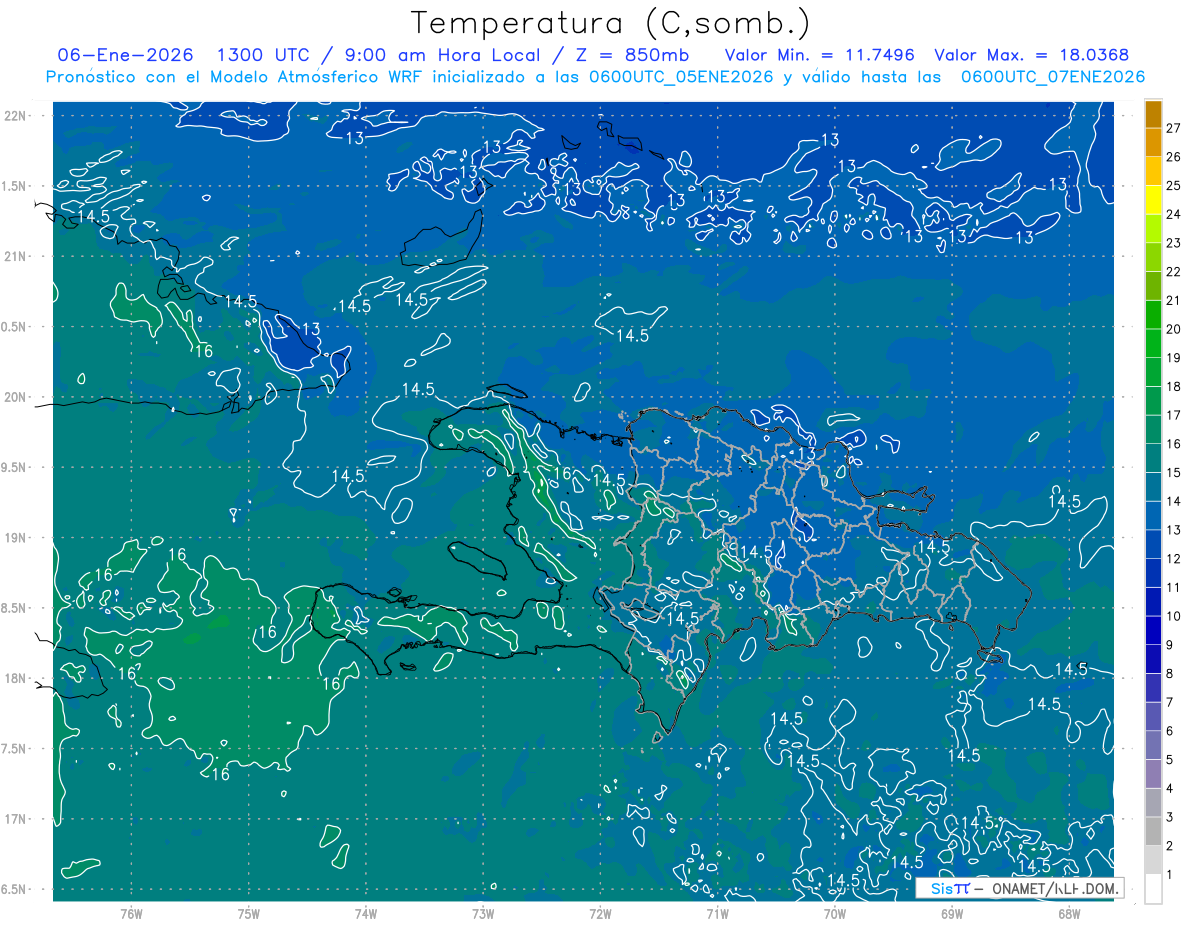The image size is (1200, 927).
Task: Click the color scale label "5"
Action: pos(1170,760)
